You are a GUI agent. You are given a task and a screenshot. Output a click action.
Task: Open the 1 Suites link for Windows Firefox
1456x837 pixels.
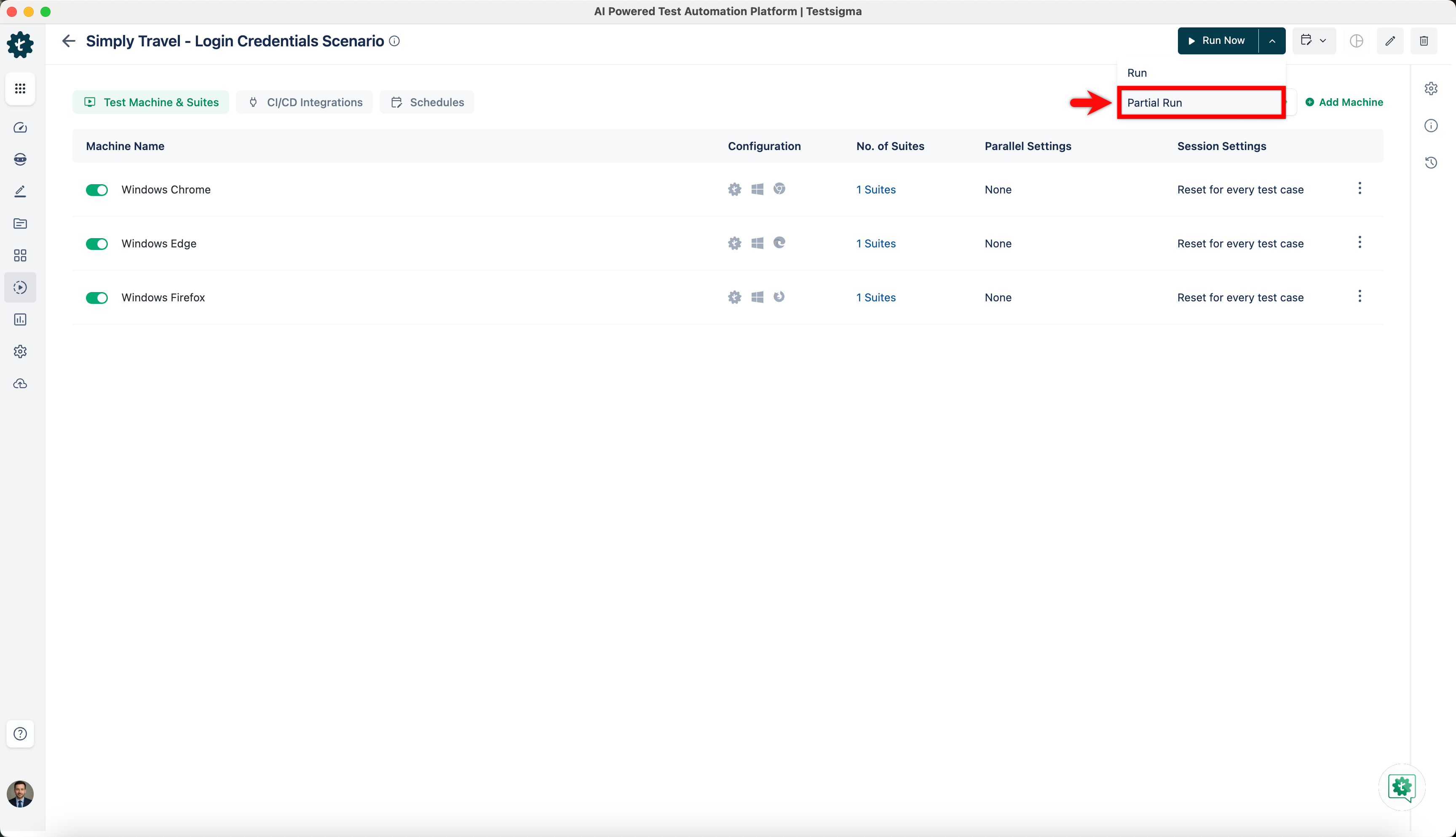(x=876, y=298)
